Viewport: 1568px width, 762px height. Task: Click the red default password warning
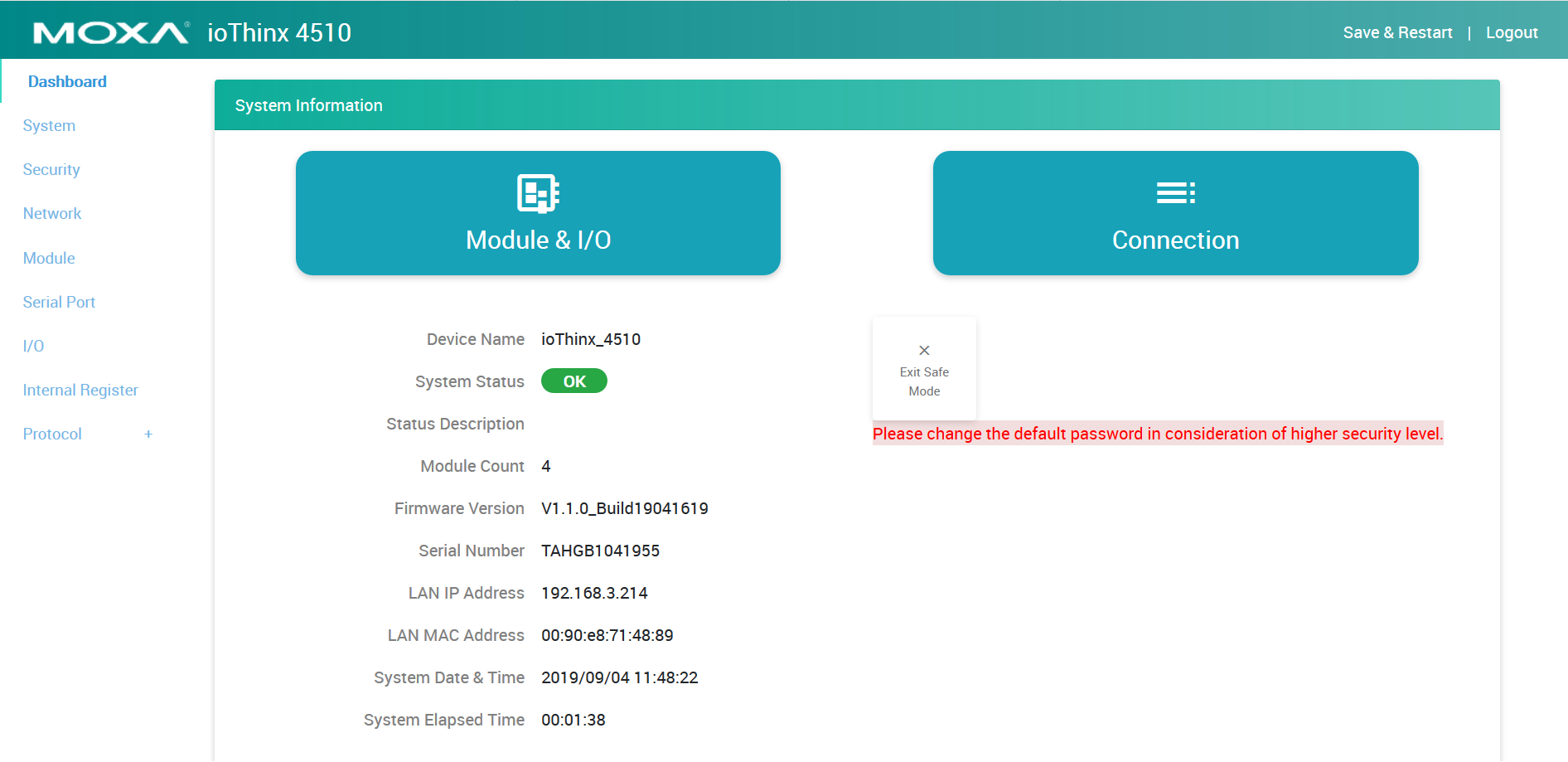tap(1158, 434)
